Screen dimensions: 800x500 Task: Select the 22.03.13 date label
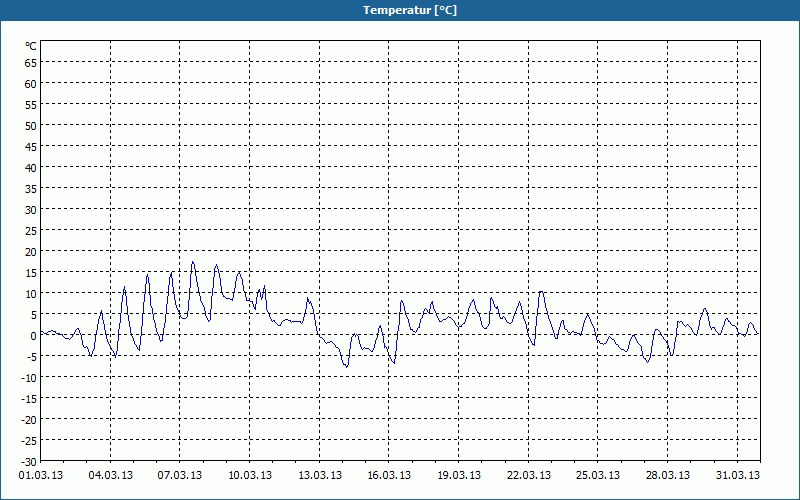click(529, 476)
